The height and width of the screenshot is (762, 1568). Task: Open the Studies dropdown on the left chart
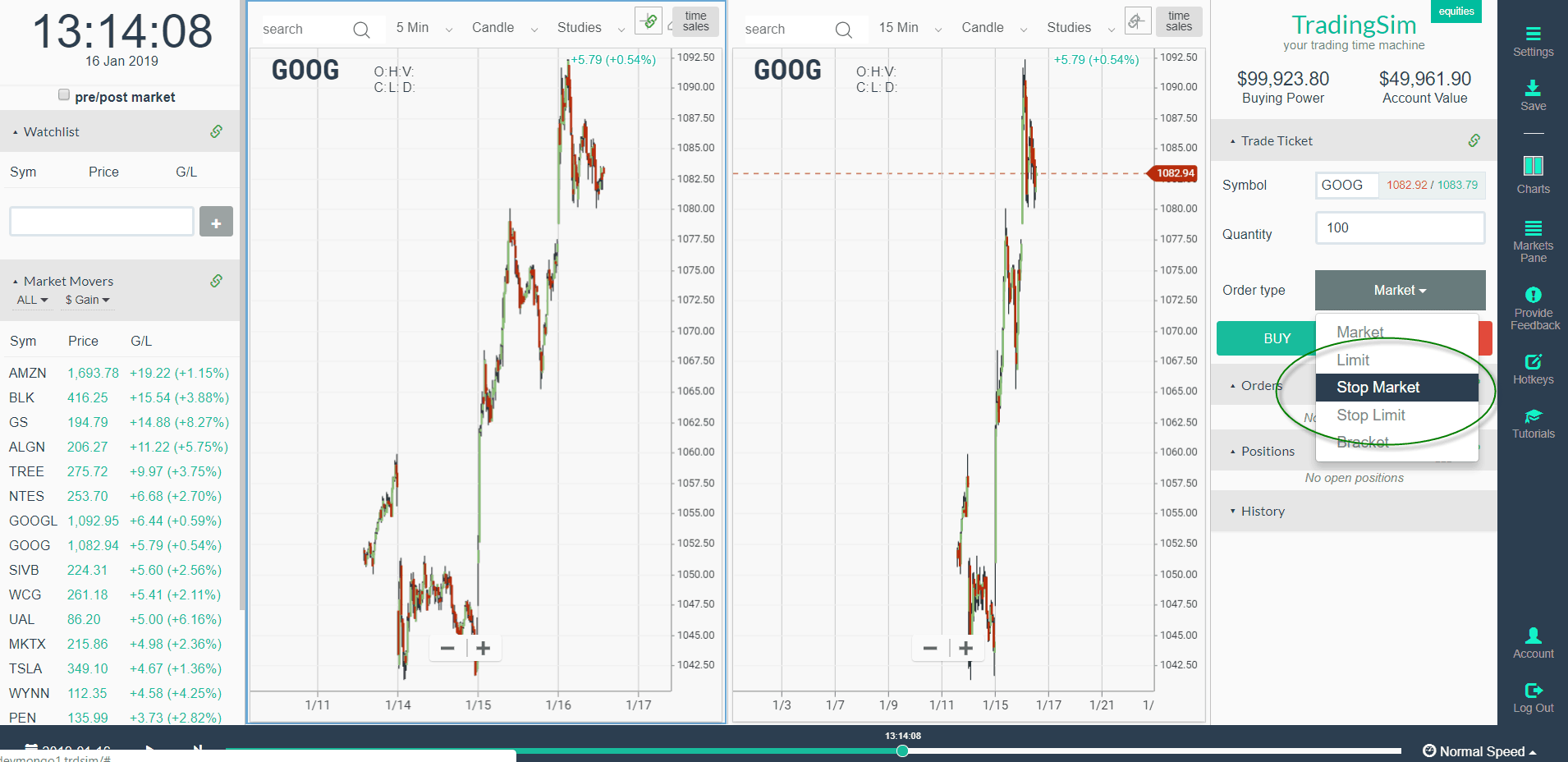point(580,27)
